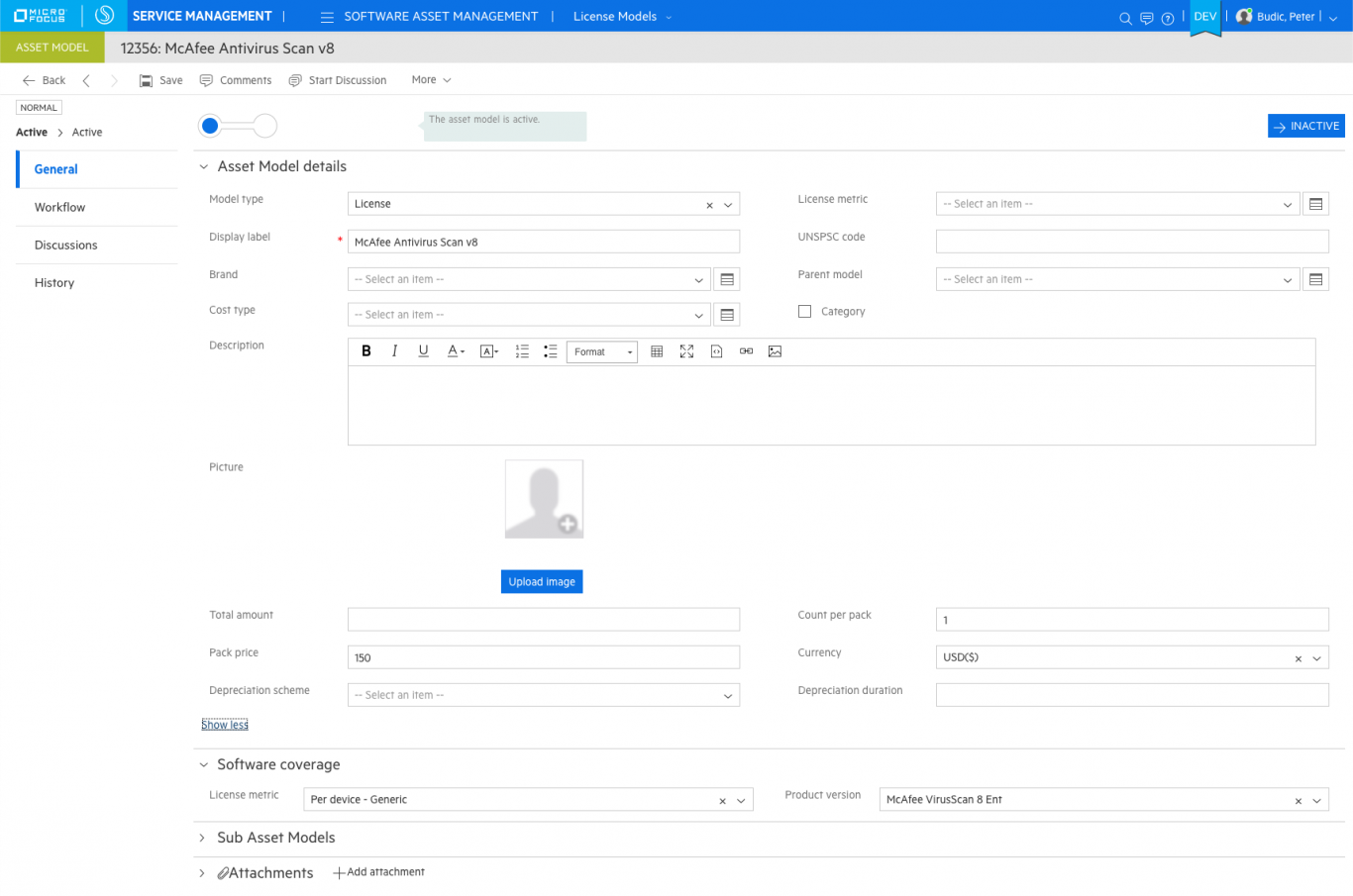Open the Currency dropdown
This screenshot has width=1353, height=896.
[1317, 658]
